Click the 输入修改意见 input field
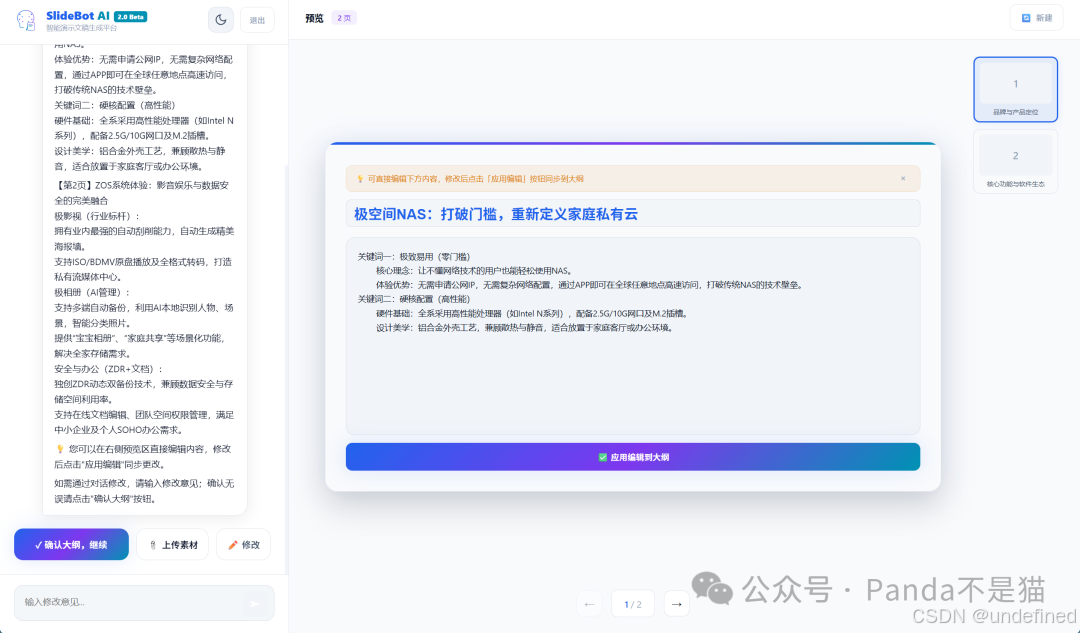The height and width of the screenshot is (633, 1080). click(x=120, y=603)
